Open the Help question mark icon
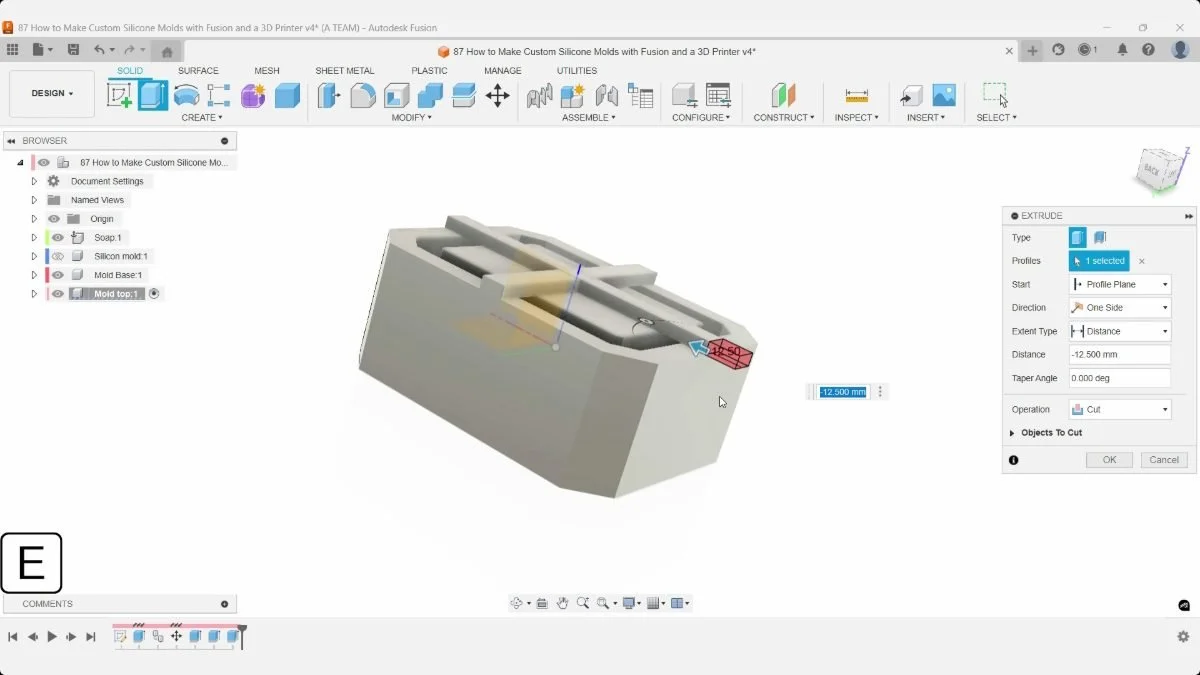The image size is (1200, 675). (x=1148, y=49)
